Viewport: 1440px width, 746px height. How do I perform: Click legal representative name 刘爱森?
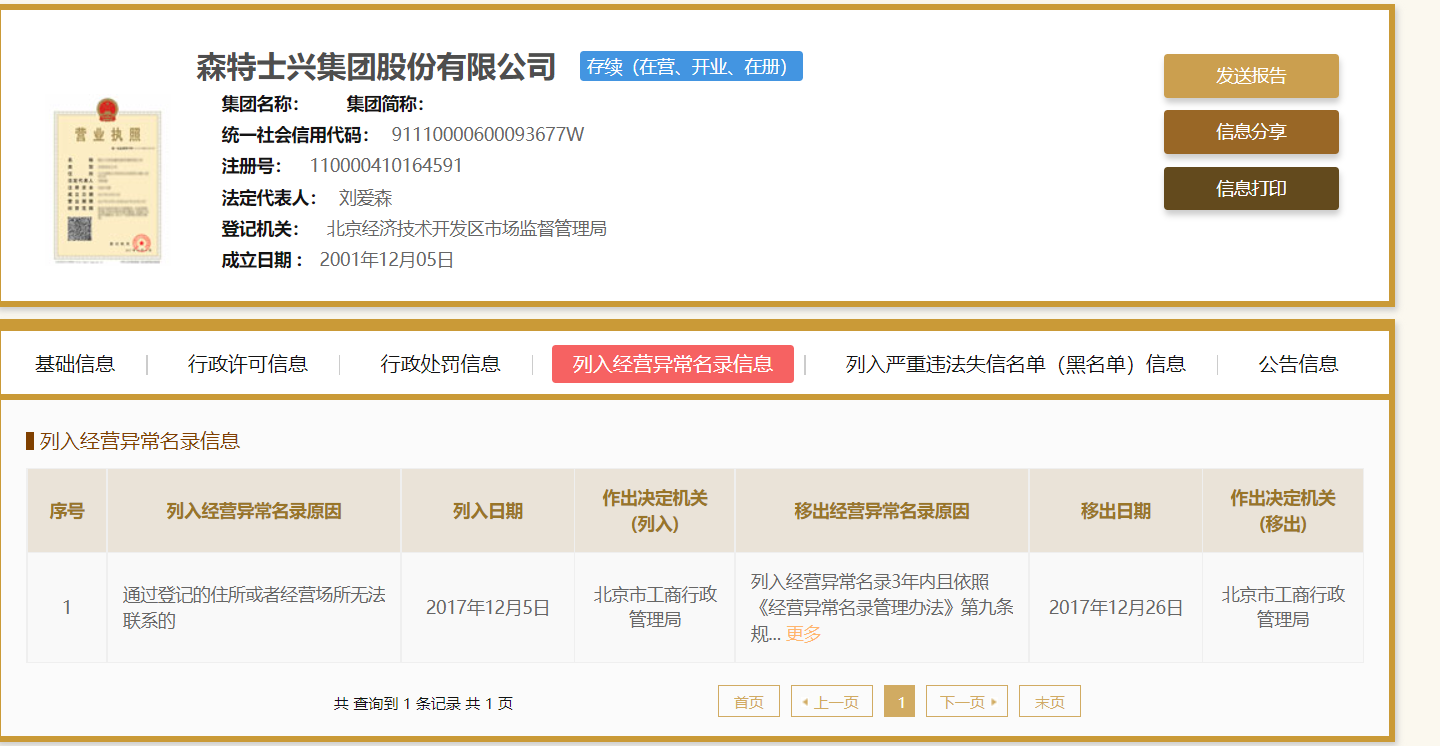click(x=366, y=198)
